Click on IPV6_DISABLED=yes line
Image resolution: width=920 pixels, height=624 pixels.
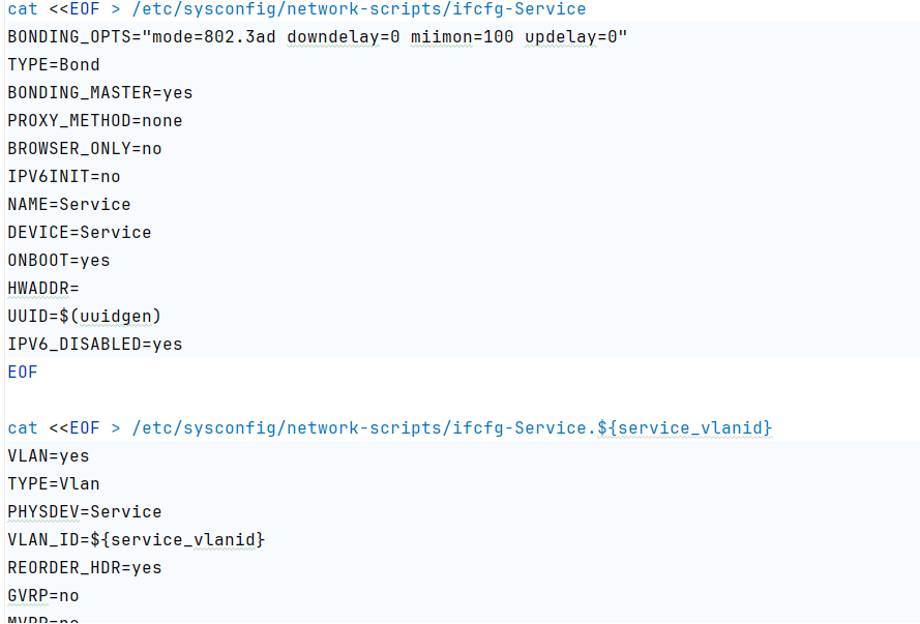[x=95, y=345]
